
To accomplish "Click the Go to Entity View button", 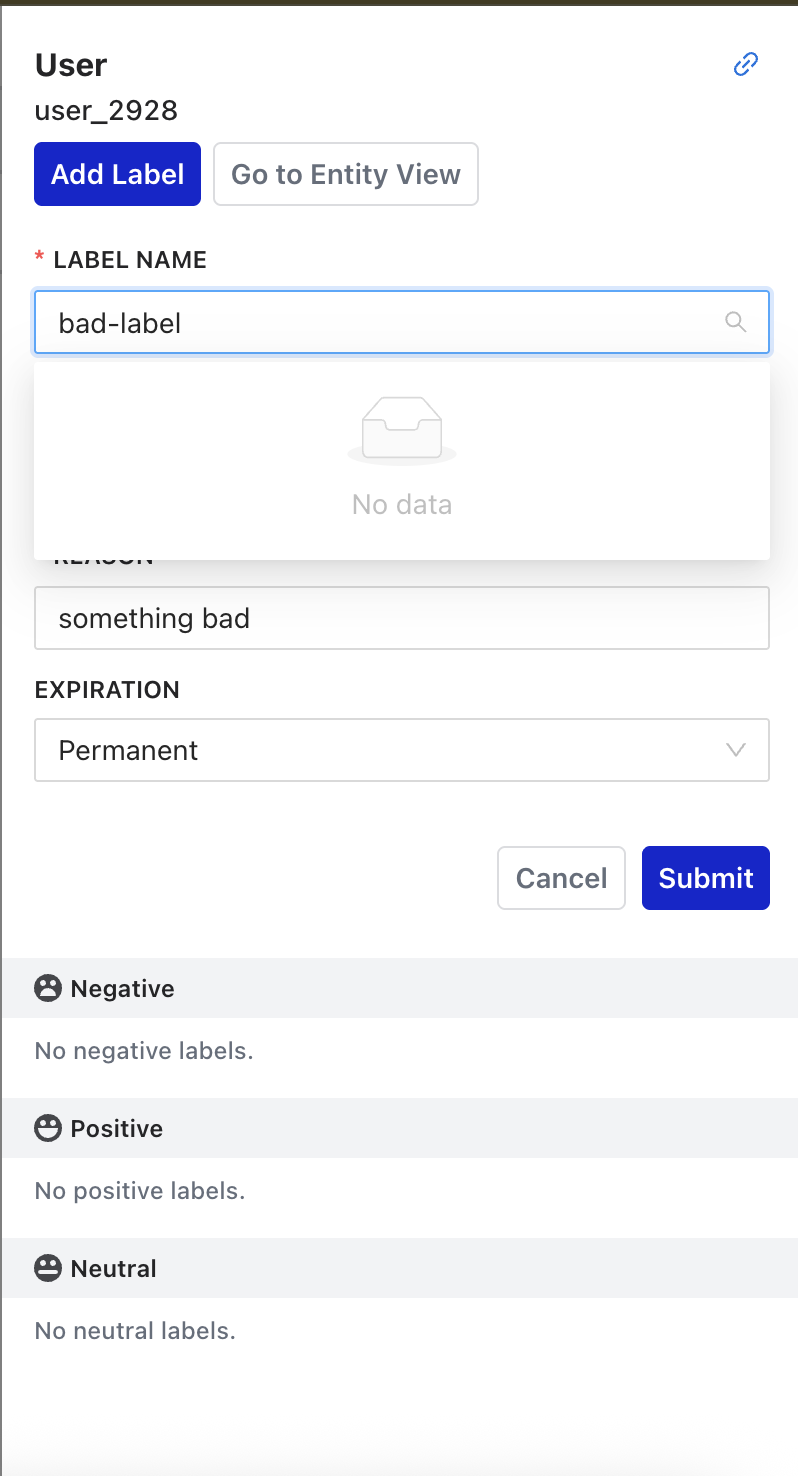I will coord(345,173).
